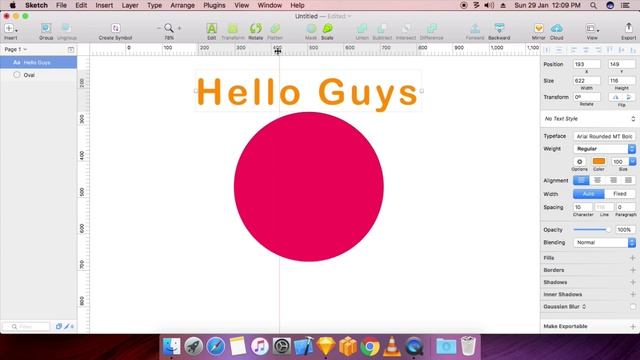The height and width of the screenshot is (360, 640).
Task: Click the Group toolbar icon
Action: click(x=46, y=28)
